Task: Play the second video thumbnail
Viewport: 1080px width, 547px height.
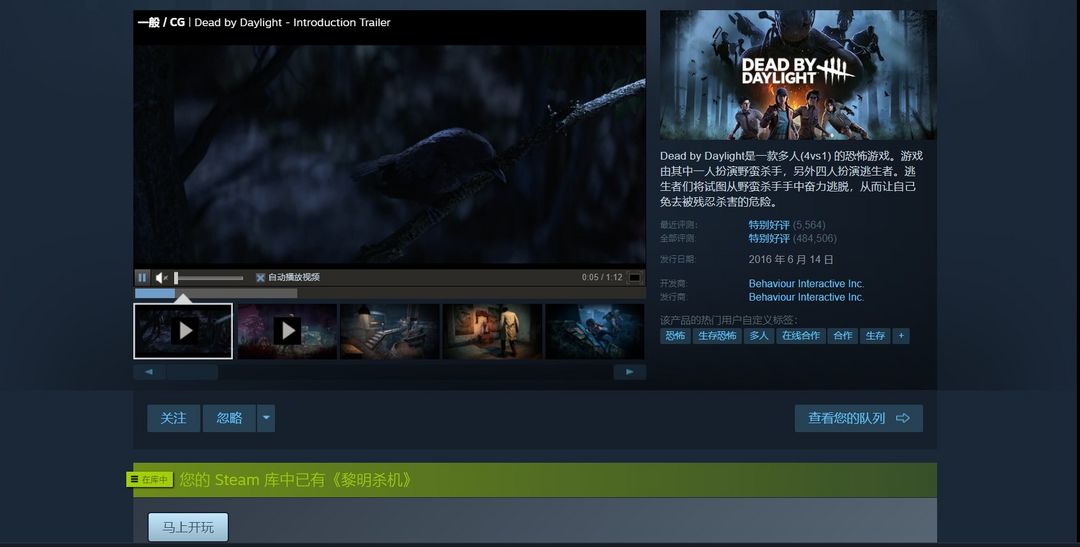Action: [287, 331]
